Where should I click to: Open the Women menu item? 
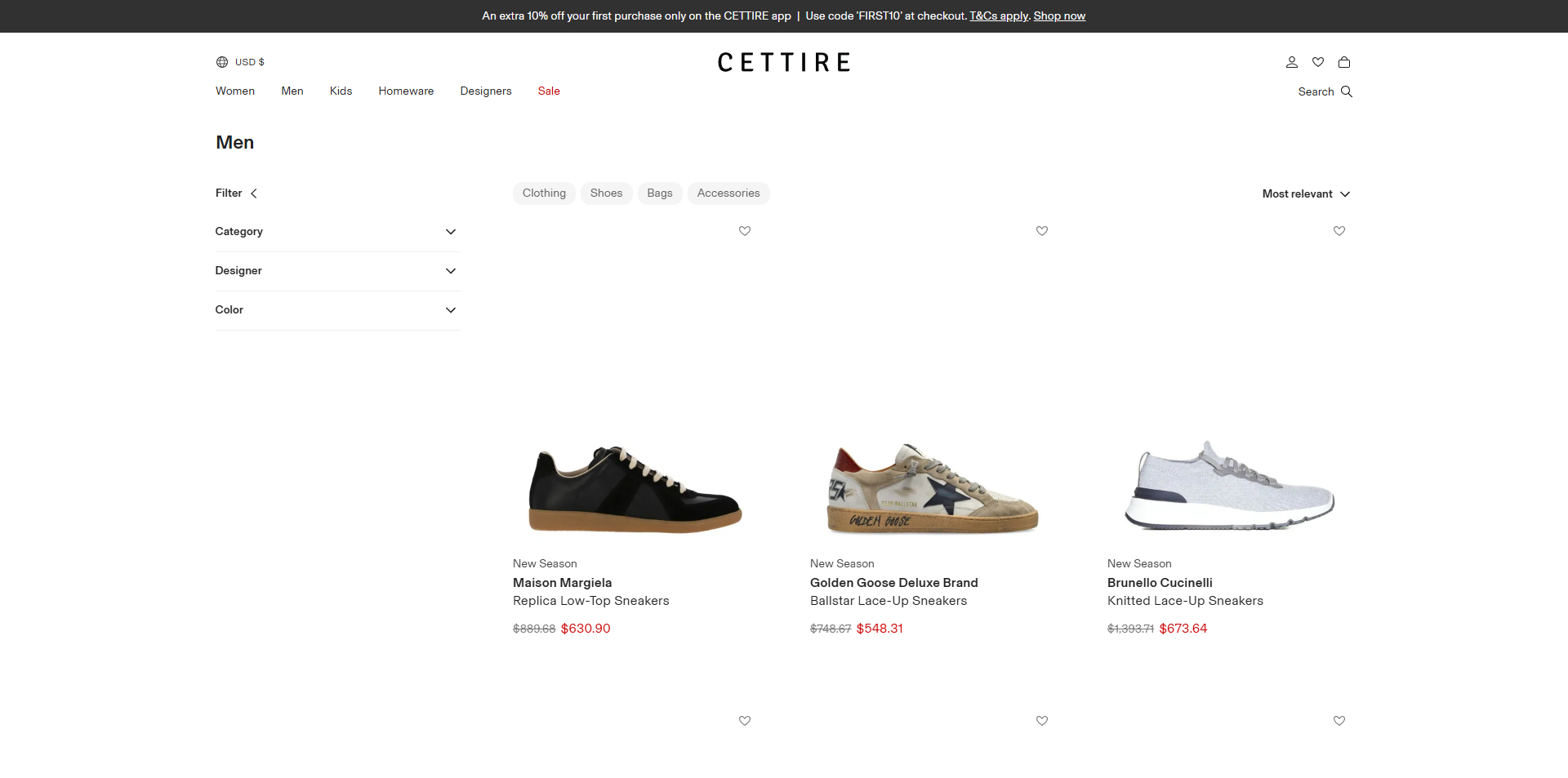coord(234,91)
